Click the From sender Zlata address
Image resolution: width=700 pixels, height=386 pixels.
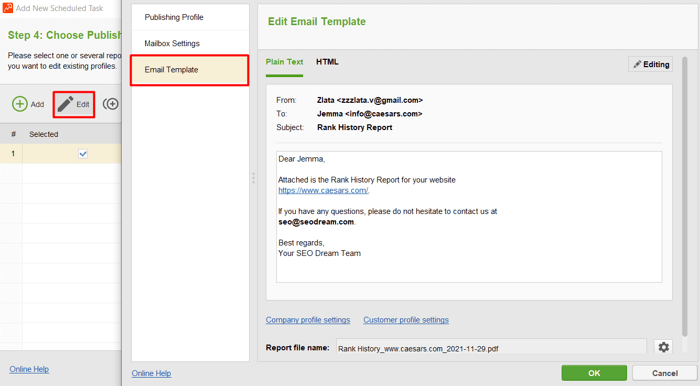(370, 100)
